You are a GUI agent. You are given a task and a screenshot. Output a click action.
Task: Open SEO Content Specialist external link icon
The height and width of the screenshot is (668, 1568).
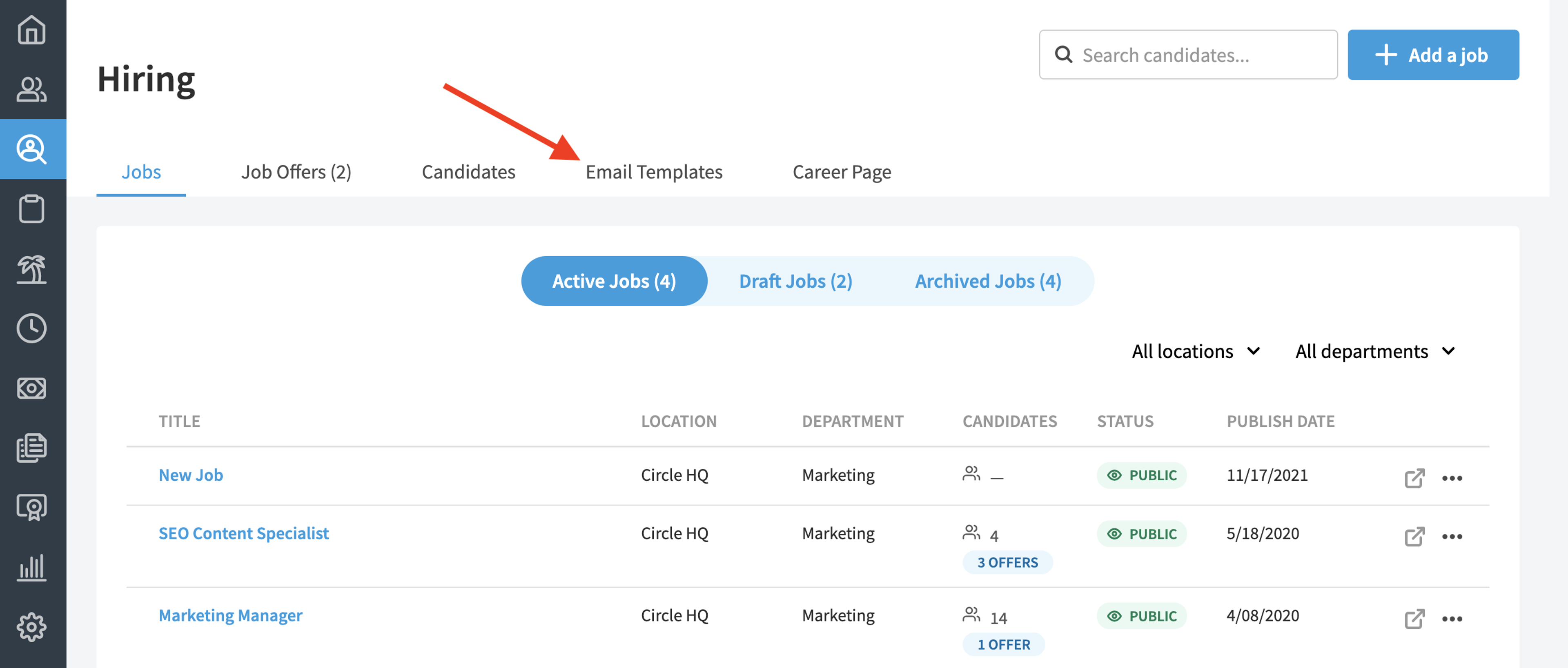point(1414,536)
